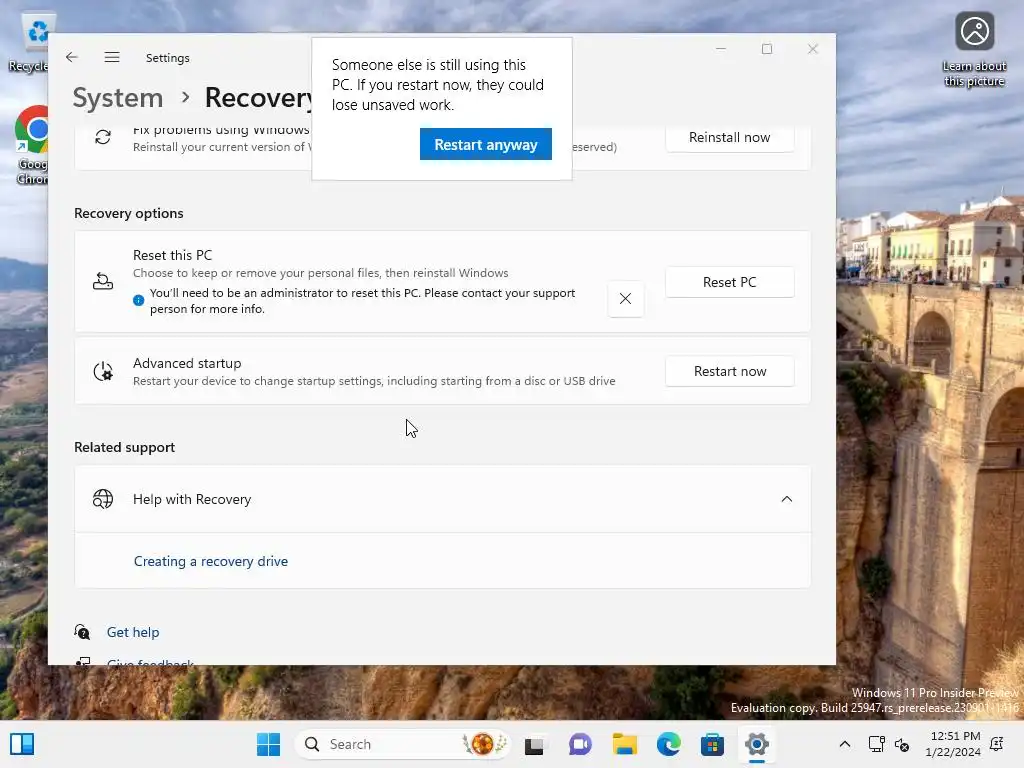Maximize the Settings window
This screenshot has height=768, width=1024.
767,49
